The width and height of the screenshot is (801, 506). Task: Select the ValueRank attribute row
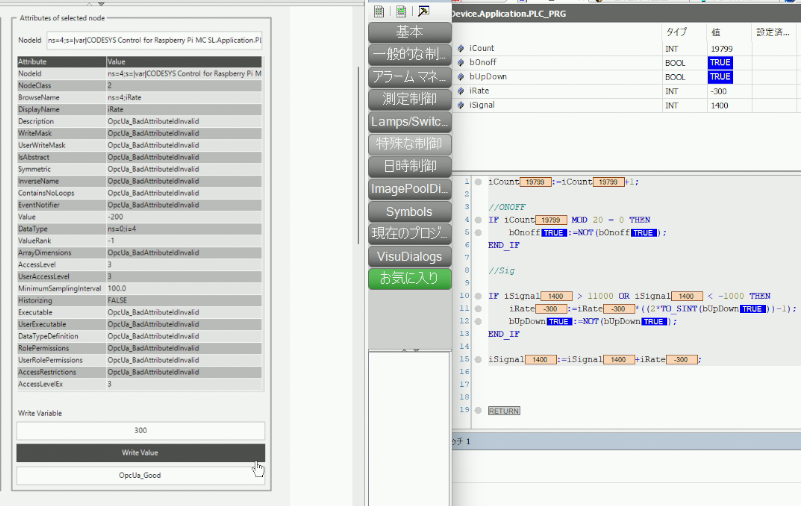[x=139, y=240]
